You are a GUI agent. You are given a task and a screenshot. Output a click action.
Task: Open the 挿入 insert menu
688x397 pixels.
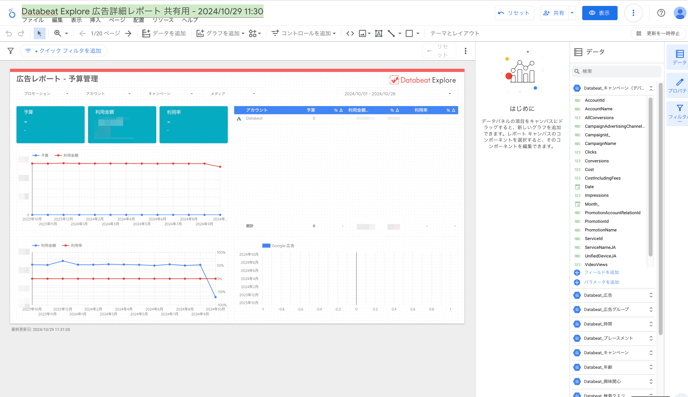(95, 20)
